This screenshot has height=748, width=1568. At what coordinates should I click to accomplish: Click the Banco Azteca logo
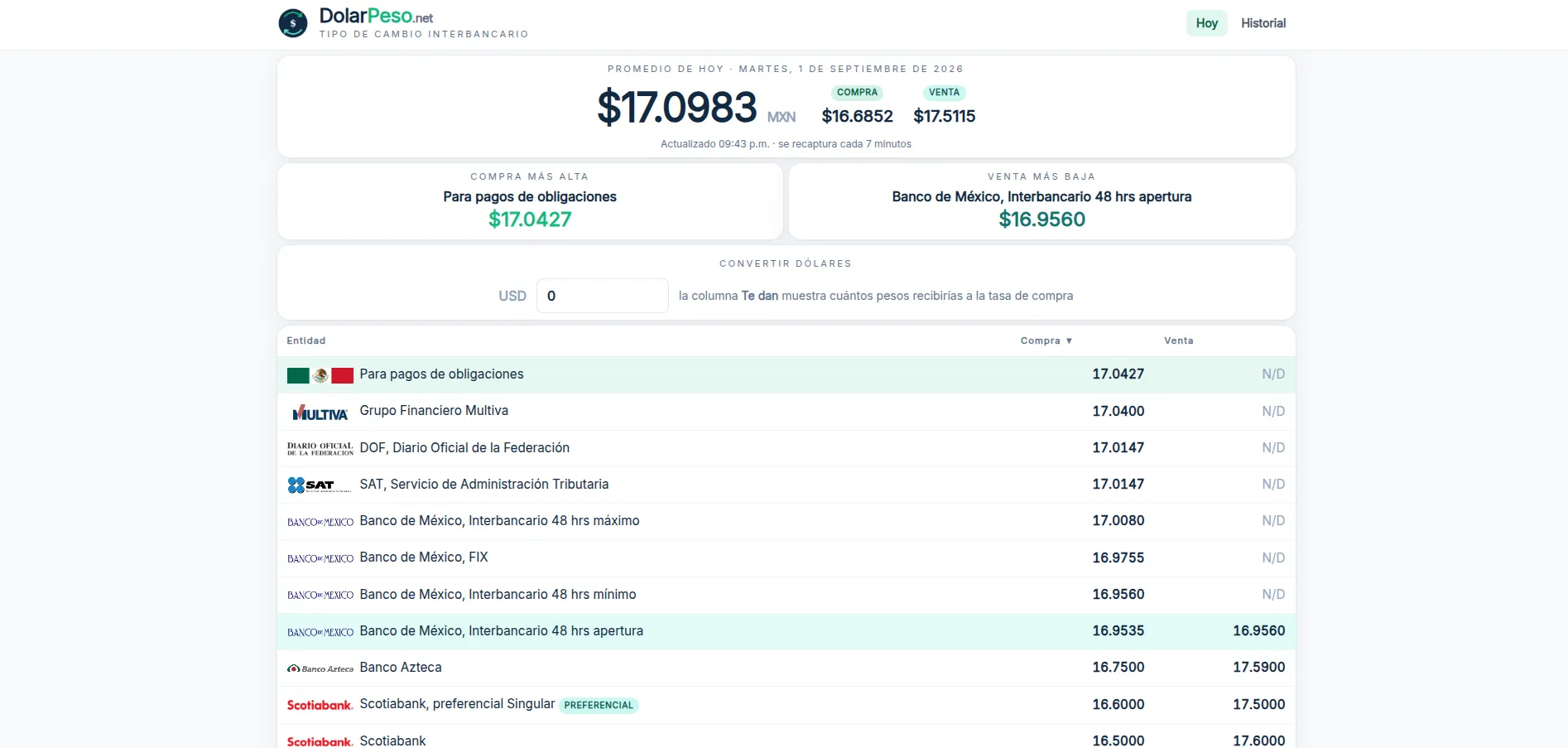tap(320, 668)
